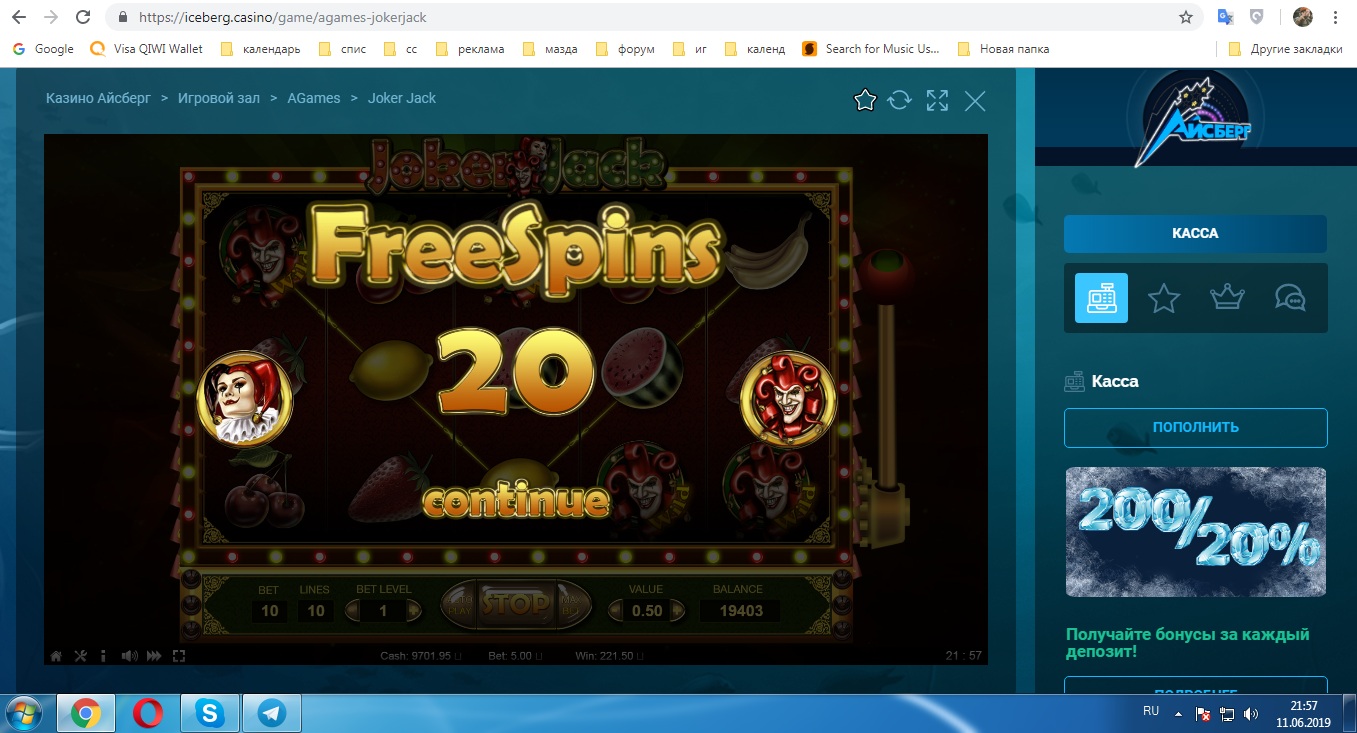The width and height of the screenshot is (1357, 733).
Task: Open the cash register tab in the sidebar
Action: tap(1101, 298)
